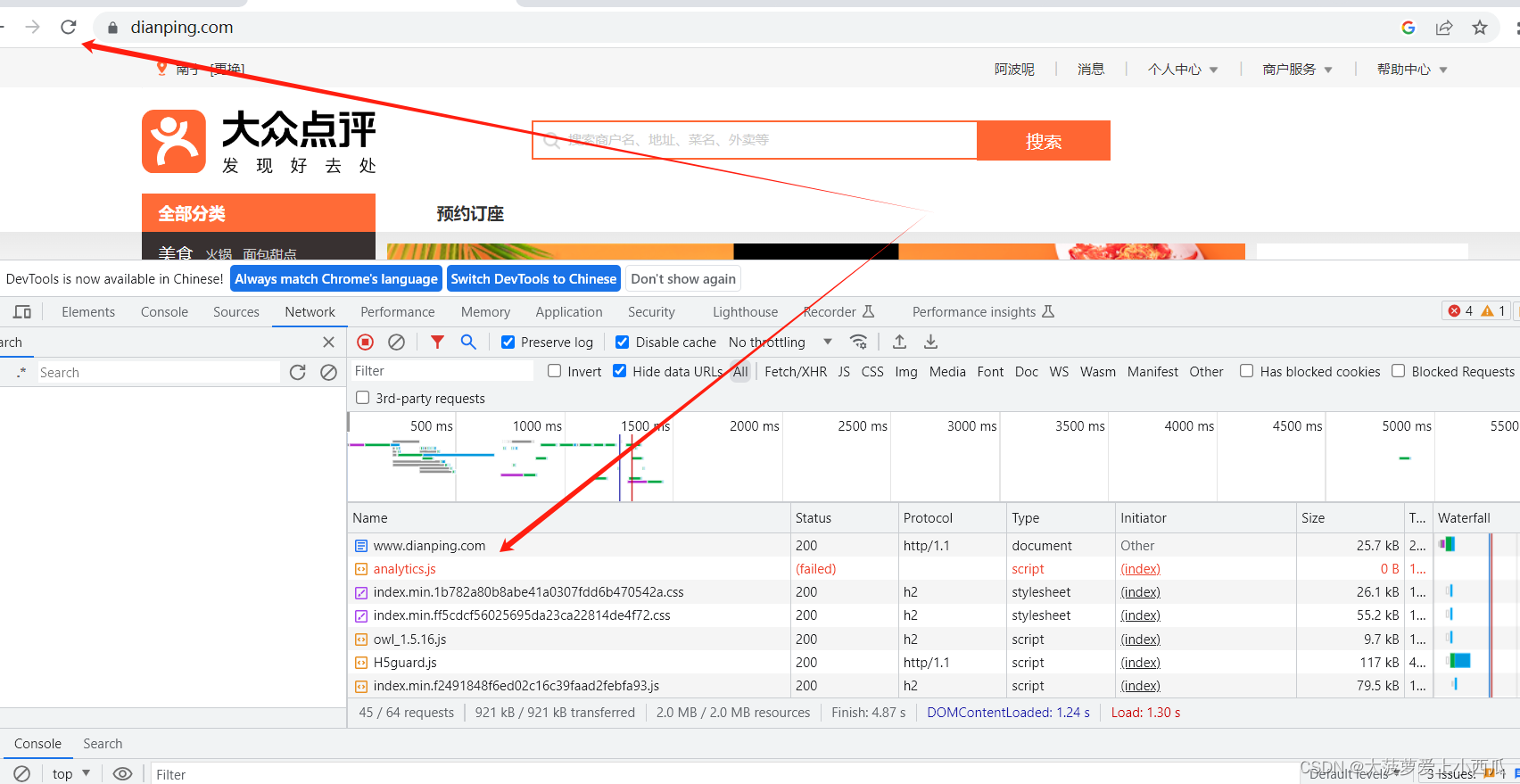The height and width of the screenshot is (784, 1520).
Task: Stop recording network log
Action: tap(366, 342)
